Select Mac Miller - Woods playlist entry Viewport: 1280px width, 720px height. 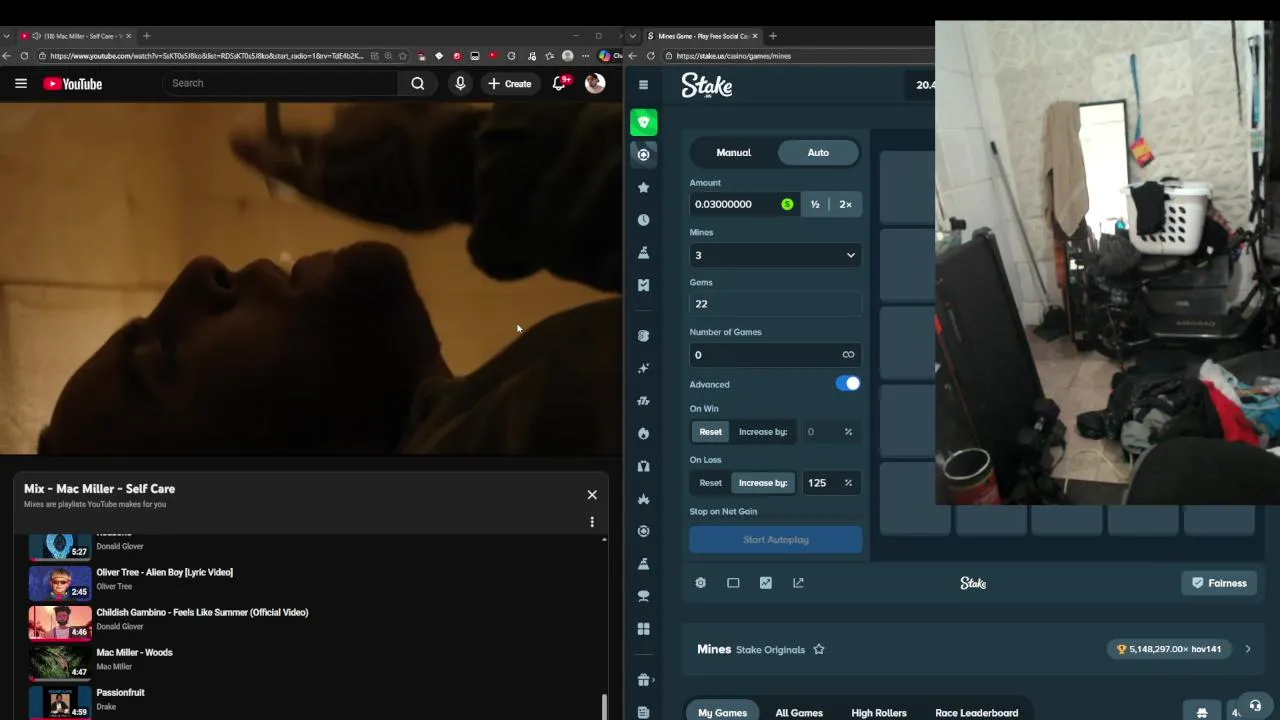pos(134,652)
